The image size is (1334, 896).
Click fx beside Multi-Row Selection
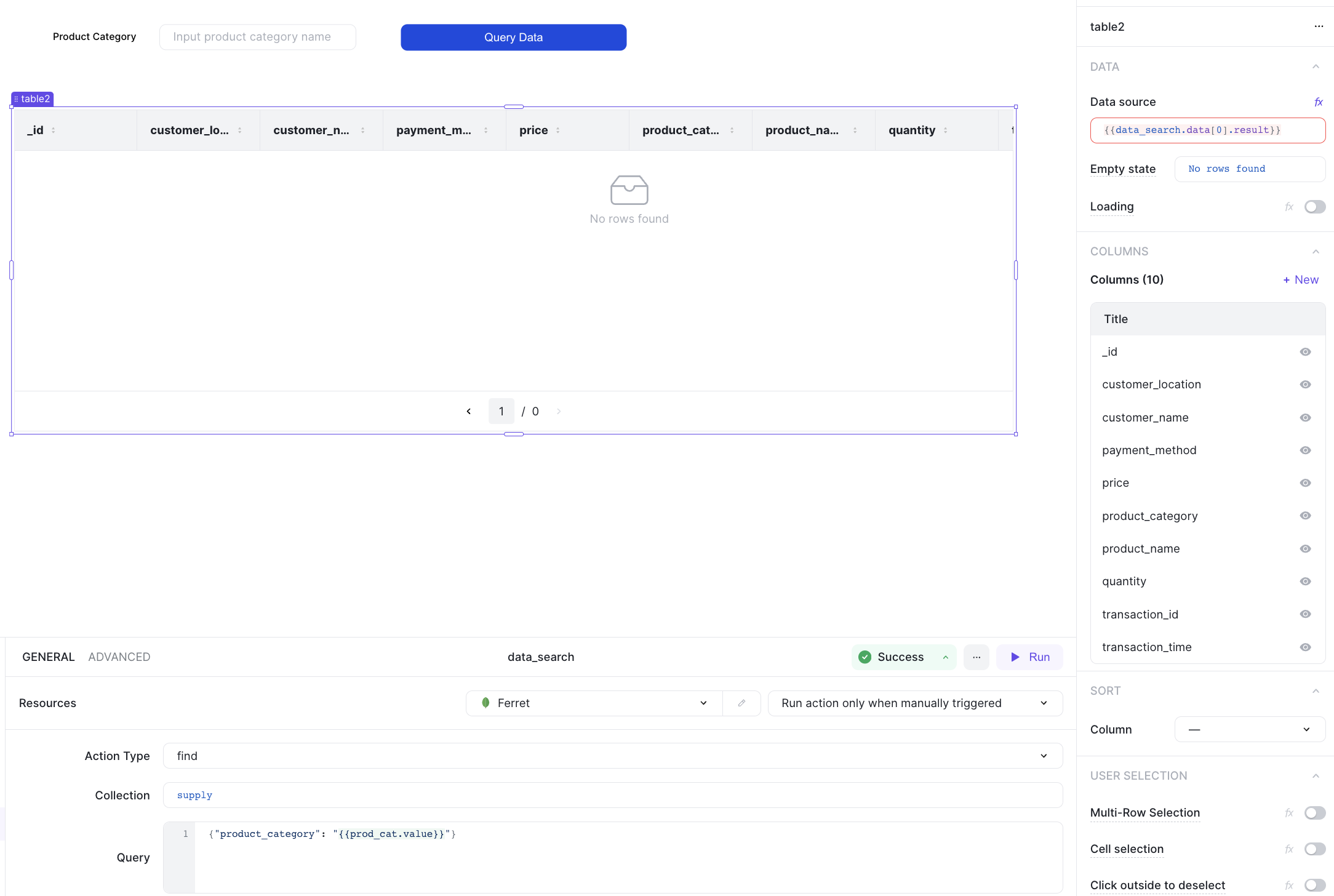tap(1289, 812)
